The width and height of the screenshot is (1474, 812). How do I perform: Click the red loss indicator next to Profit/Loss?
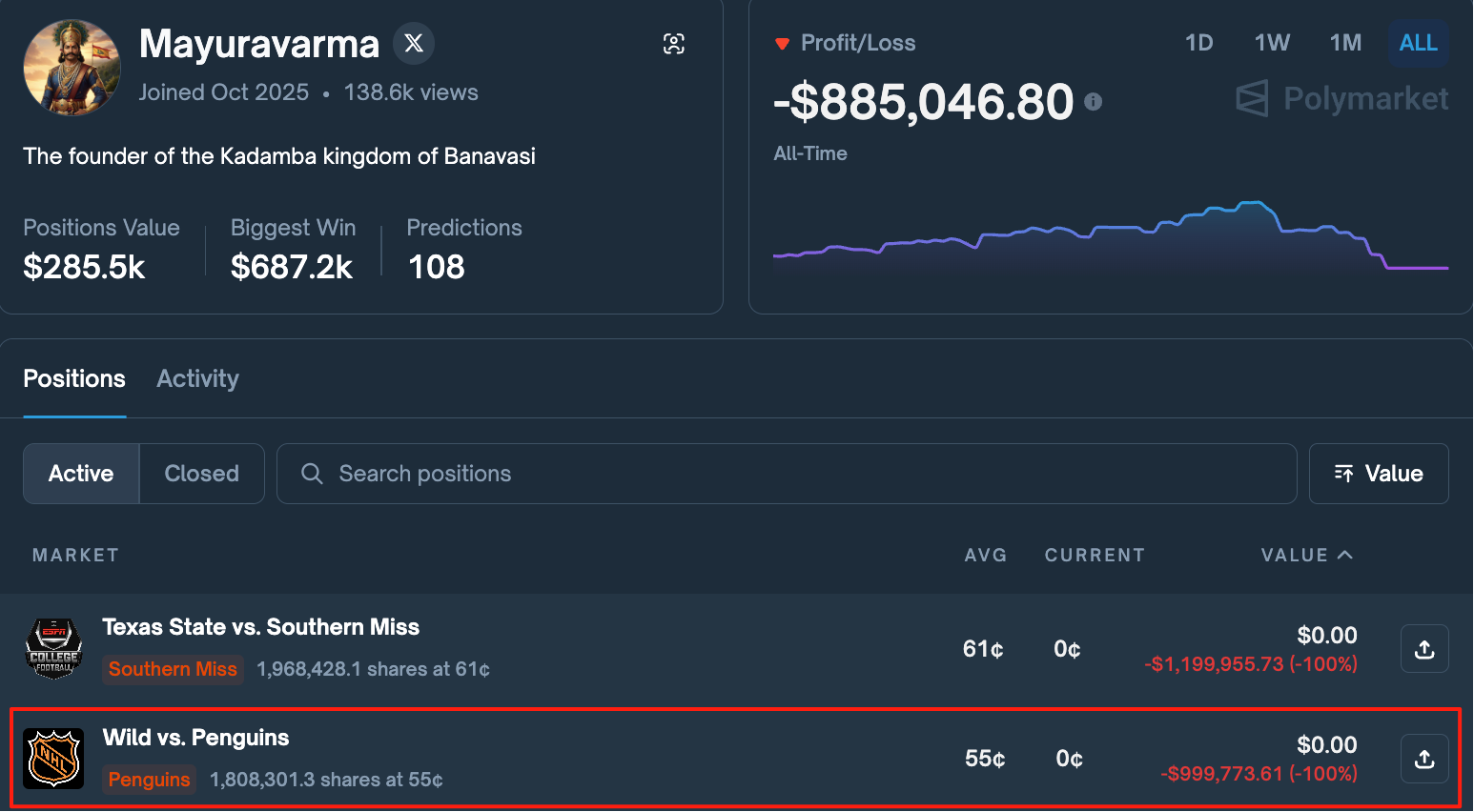click(x=783, y=43)
